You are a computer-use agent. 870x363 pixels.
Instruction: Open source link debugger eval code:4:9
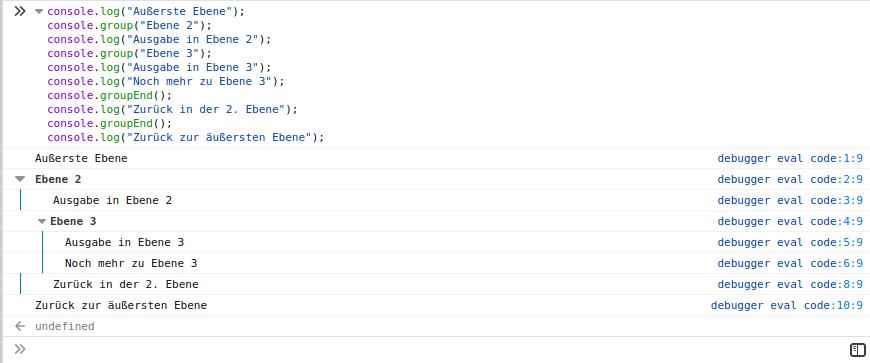click(x=790, y=221)
